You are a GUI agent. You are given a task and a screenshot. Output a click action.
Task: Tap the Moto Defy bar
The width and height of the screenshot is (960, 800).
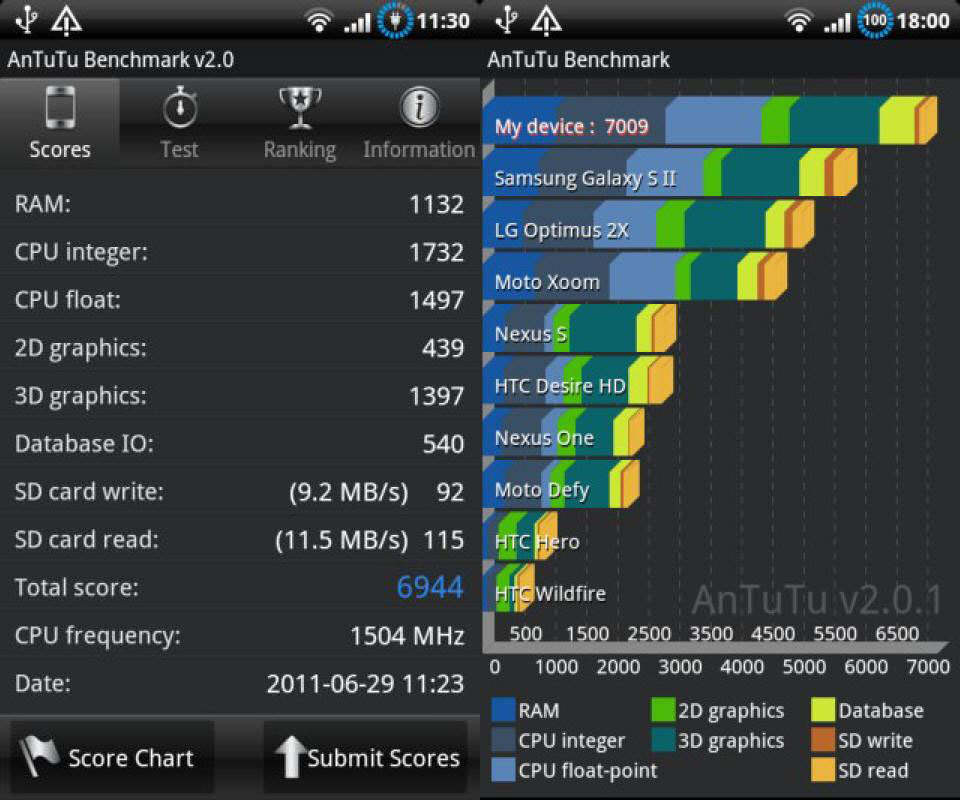tap(561, 484)
